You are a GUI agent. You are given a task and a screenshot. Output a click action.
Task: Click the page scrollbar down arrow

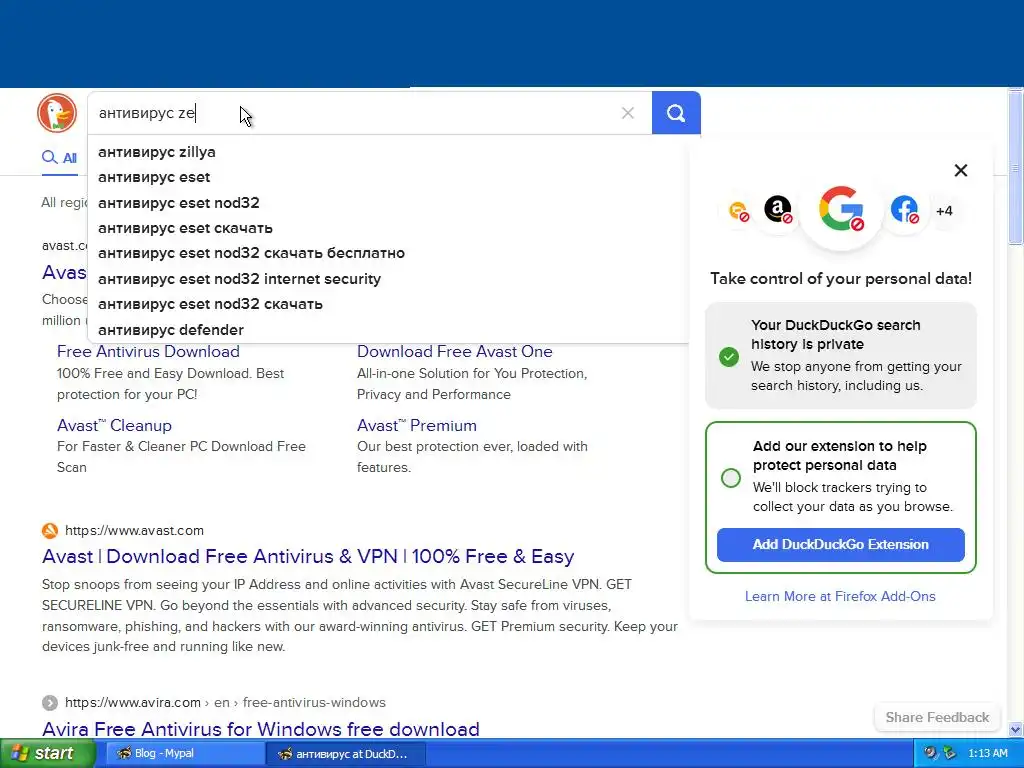click(x=1016, y=729)
